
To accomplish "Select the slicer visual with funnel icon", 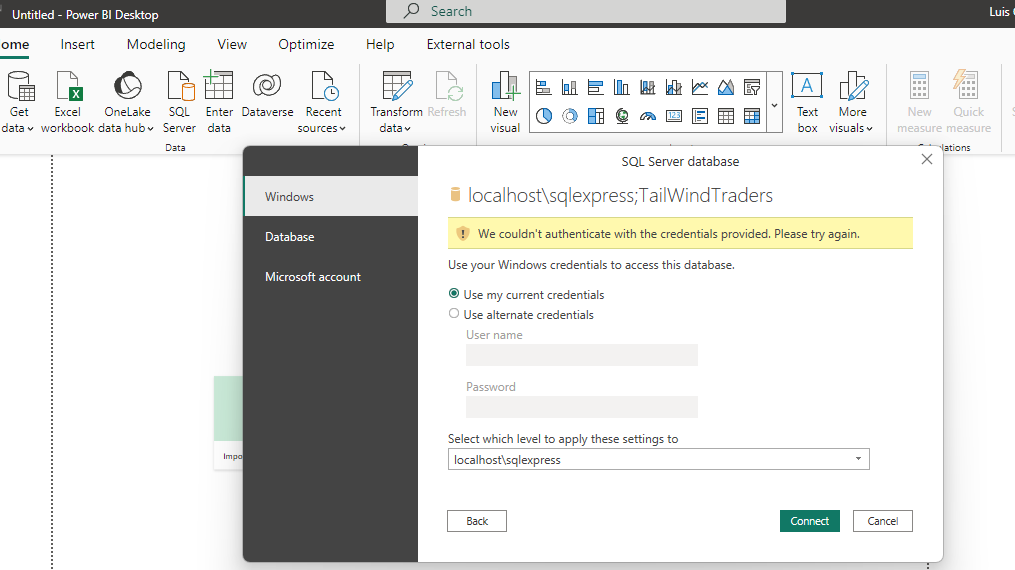I will [x=752, y=87].
